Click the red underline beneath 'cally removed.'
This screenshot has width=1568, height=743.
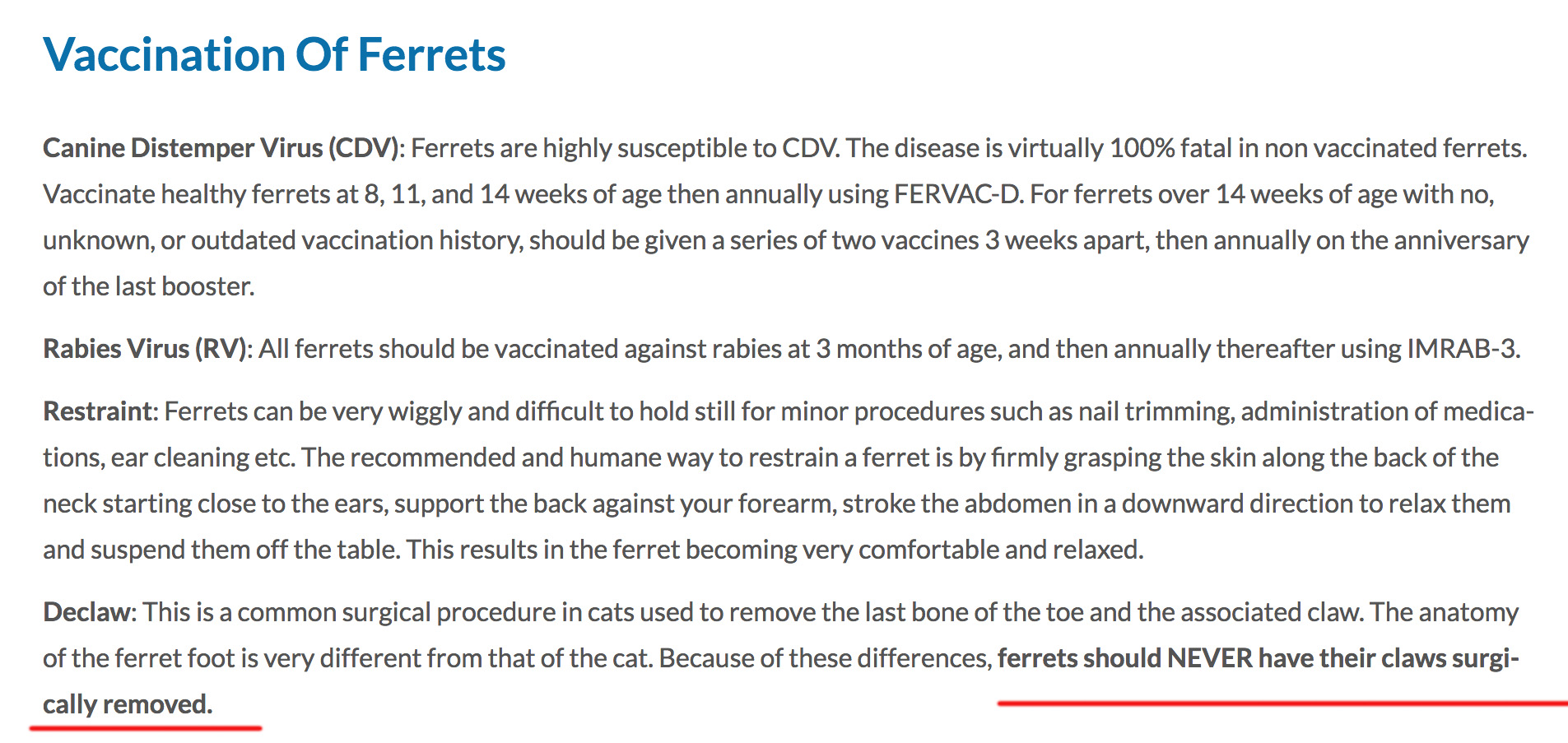[146, 728]
